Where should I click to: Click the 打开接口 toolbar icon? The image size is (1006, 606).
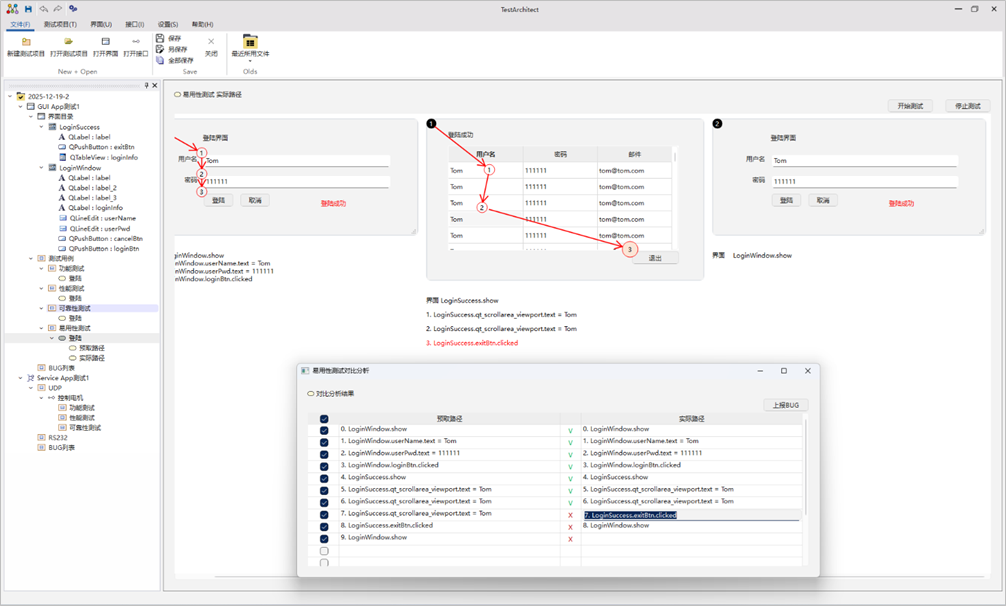[x=136, y=42]
